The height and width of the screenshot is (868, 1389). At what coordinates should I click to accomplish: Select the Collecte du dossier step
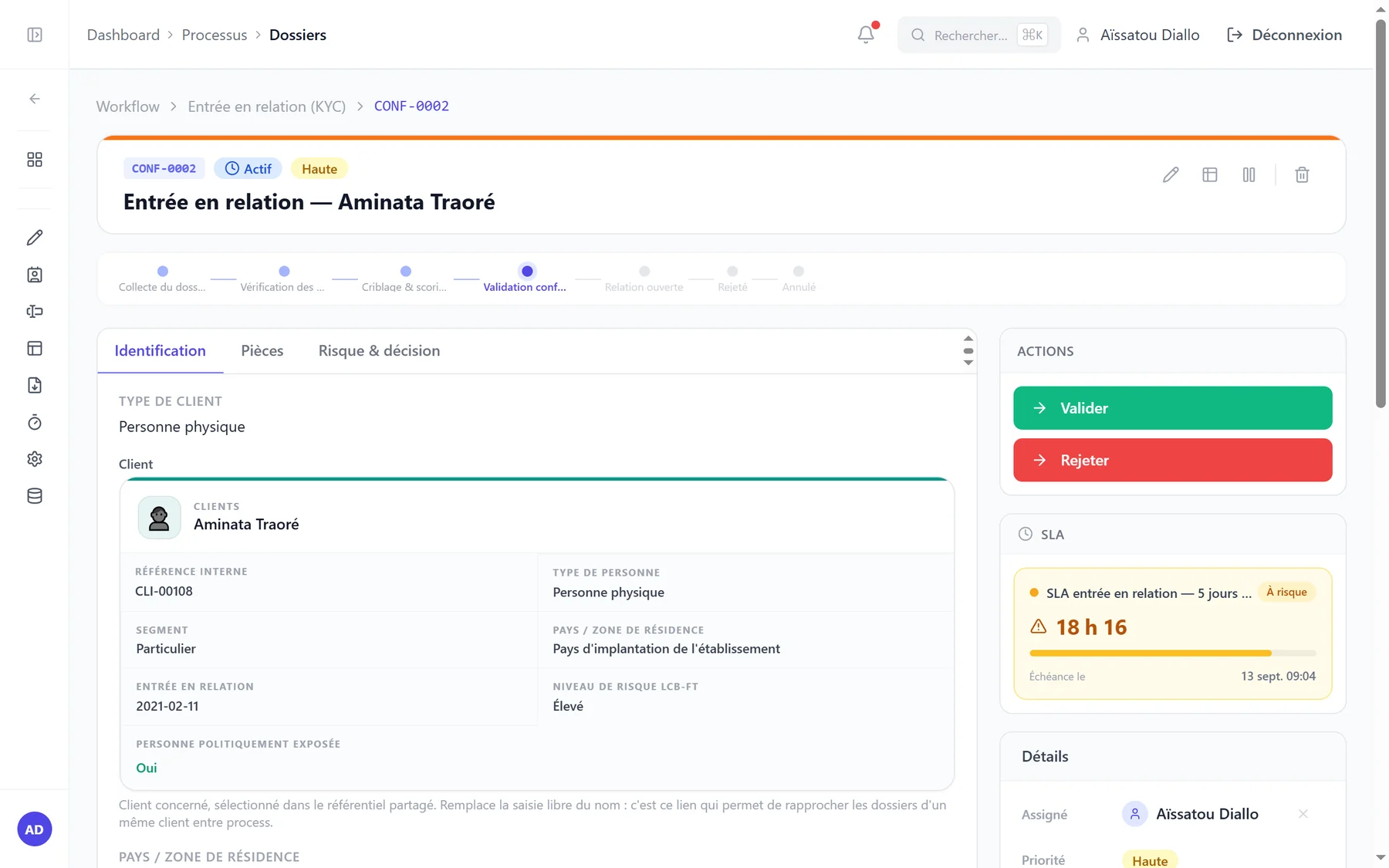[162, 279]
